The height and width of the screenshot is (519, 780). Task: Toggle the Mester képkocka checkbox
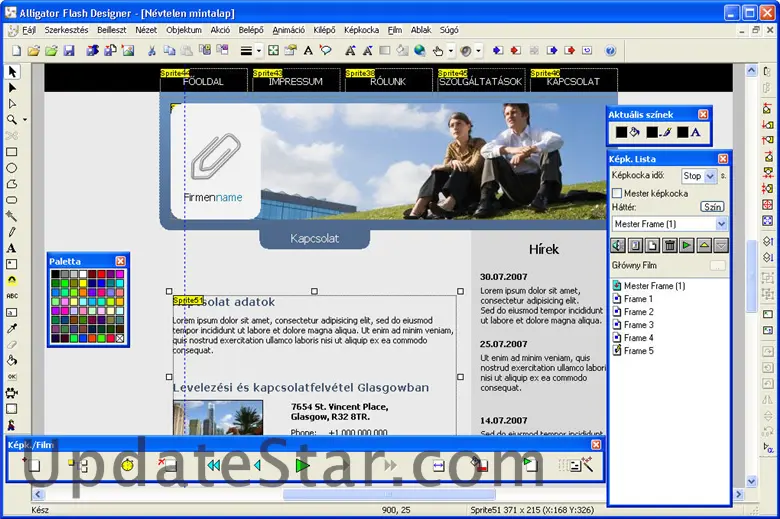(618, 192)
